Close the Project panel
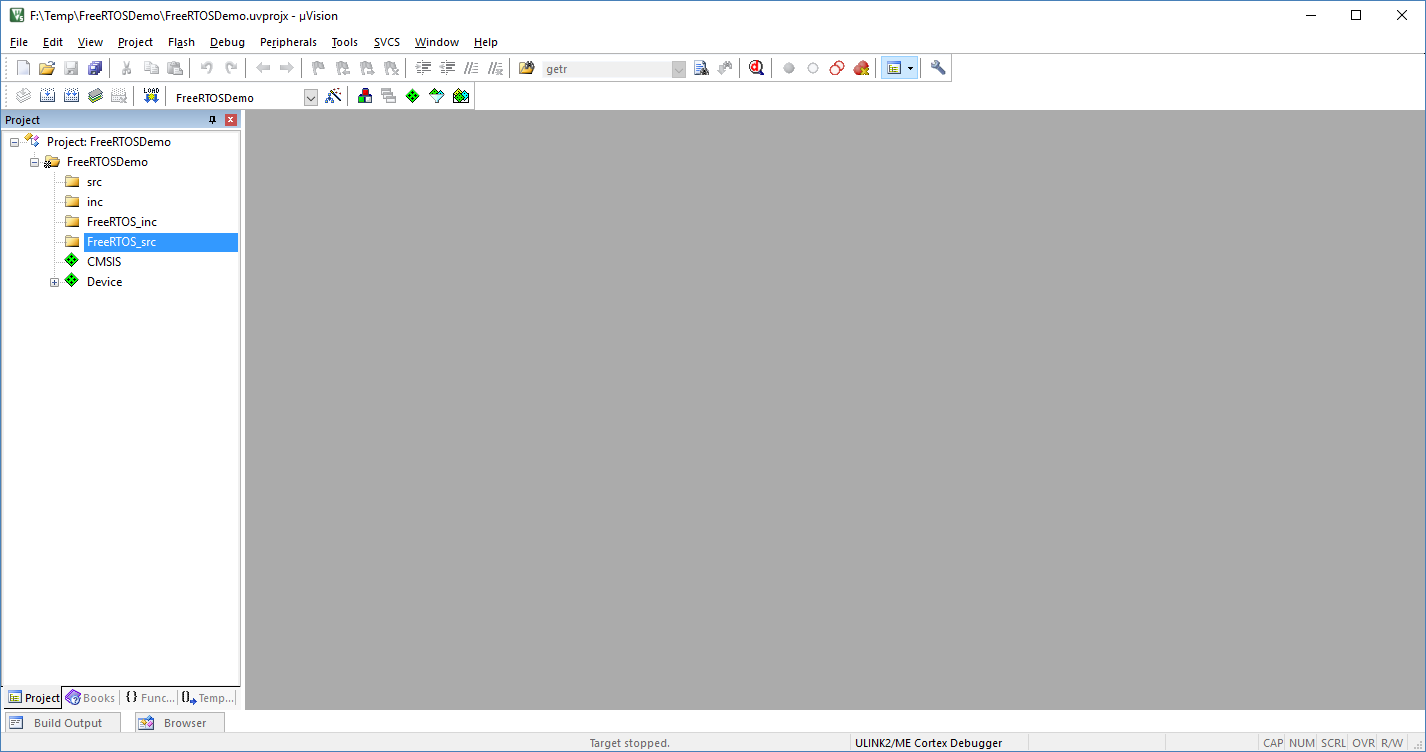 tap(231, 120)
